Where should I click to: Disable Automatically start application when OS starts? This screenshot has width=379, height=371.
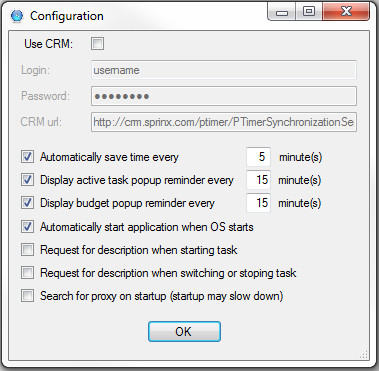(27, 227)
